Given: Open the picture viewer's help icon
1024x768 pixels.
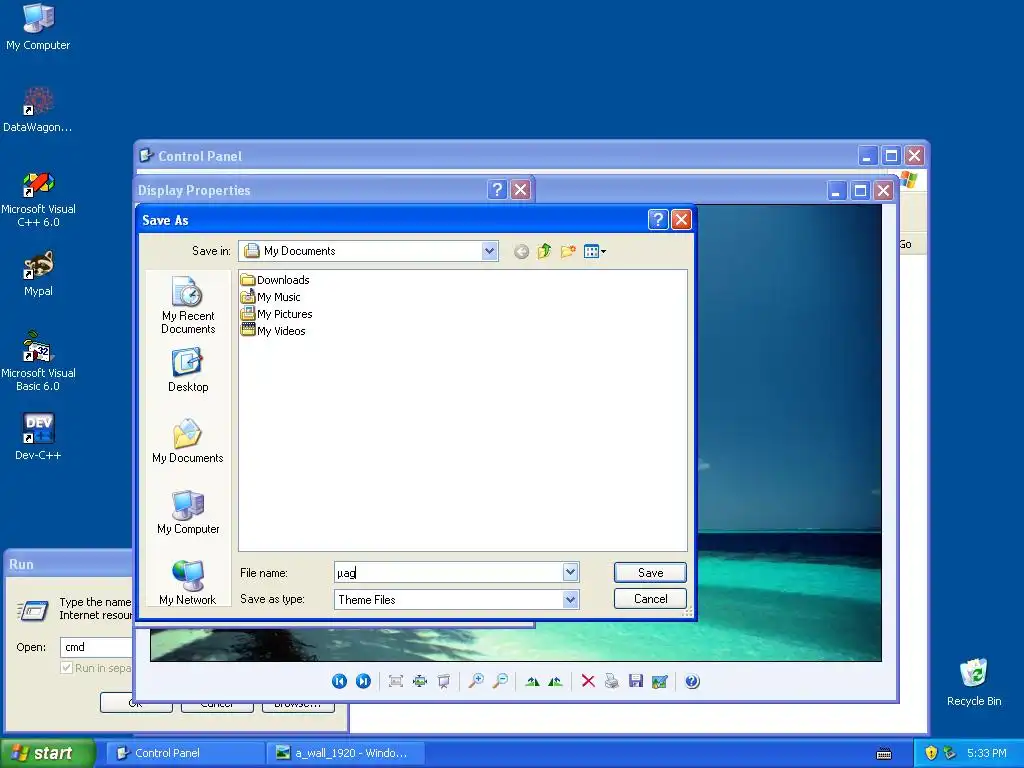Looking at the screenshot, I should (692, 681).
